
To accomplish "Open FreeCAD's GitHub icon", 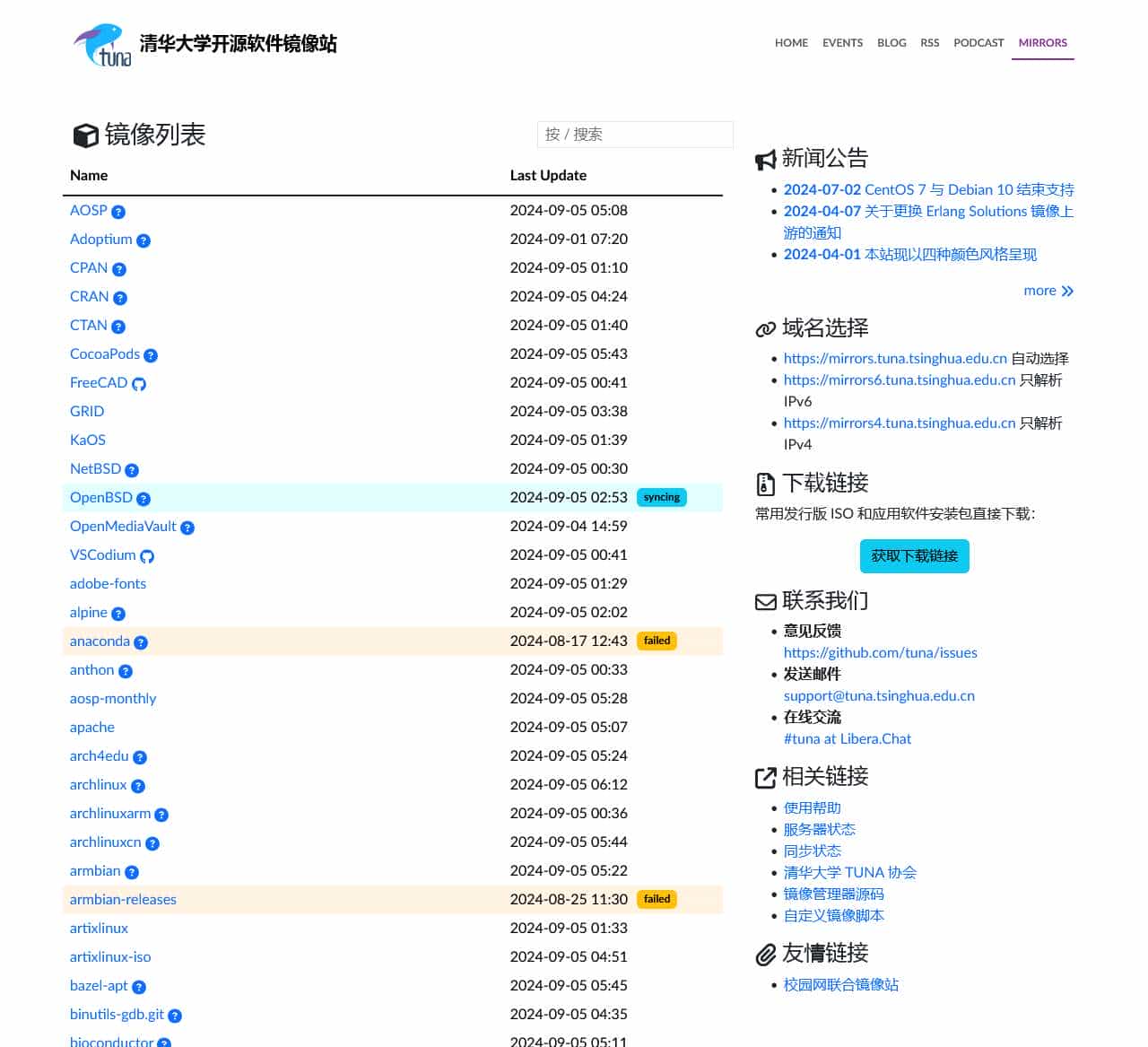I will 139,384.
